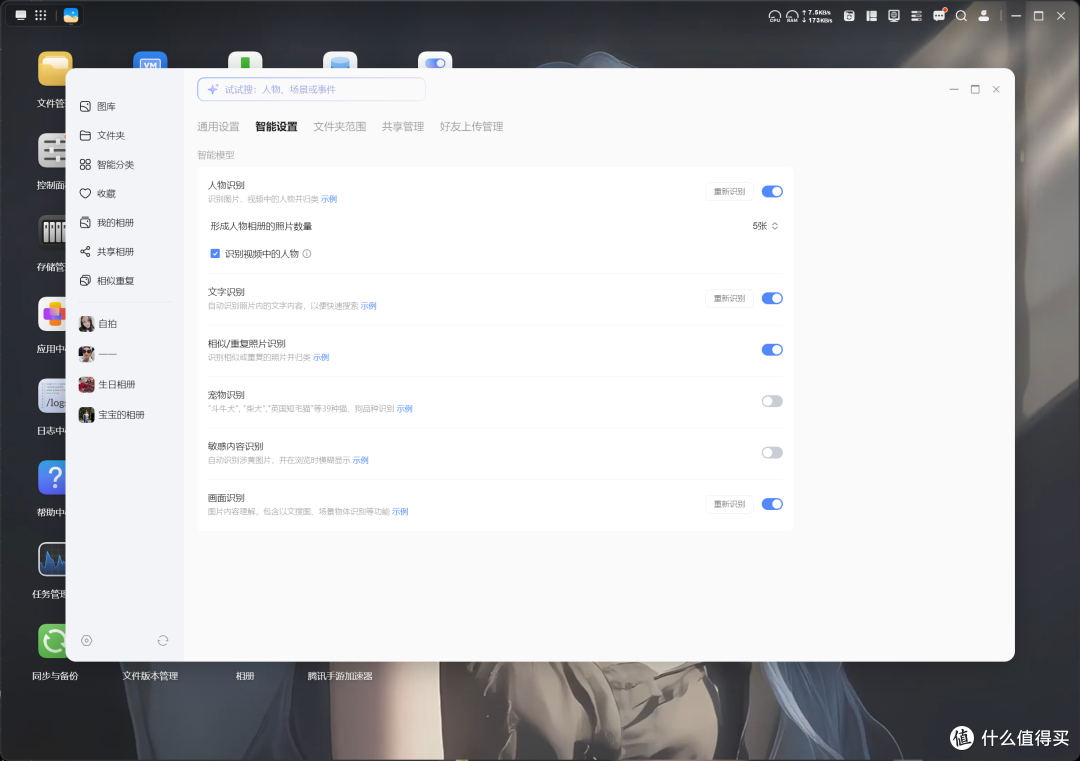
Task: Open the 好友上传管理 tab
Action: tap(471, 127)
